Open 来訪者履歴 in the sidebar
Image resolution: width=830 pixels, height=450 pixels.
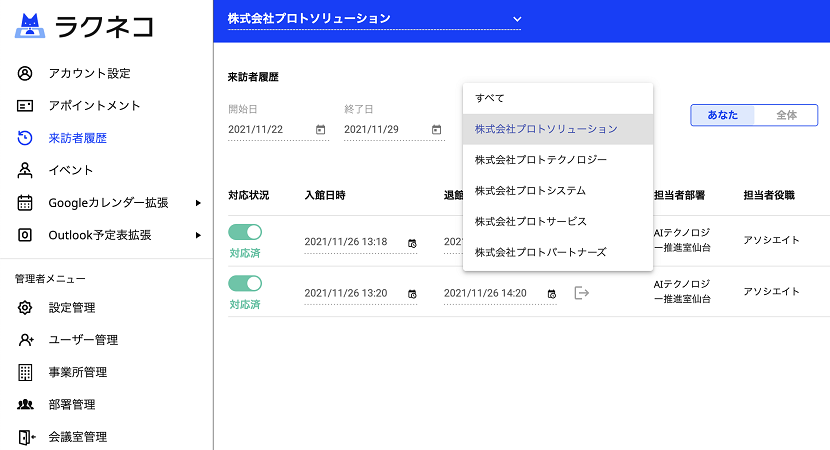click(78, 138)
